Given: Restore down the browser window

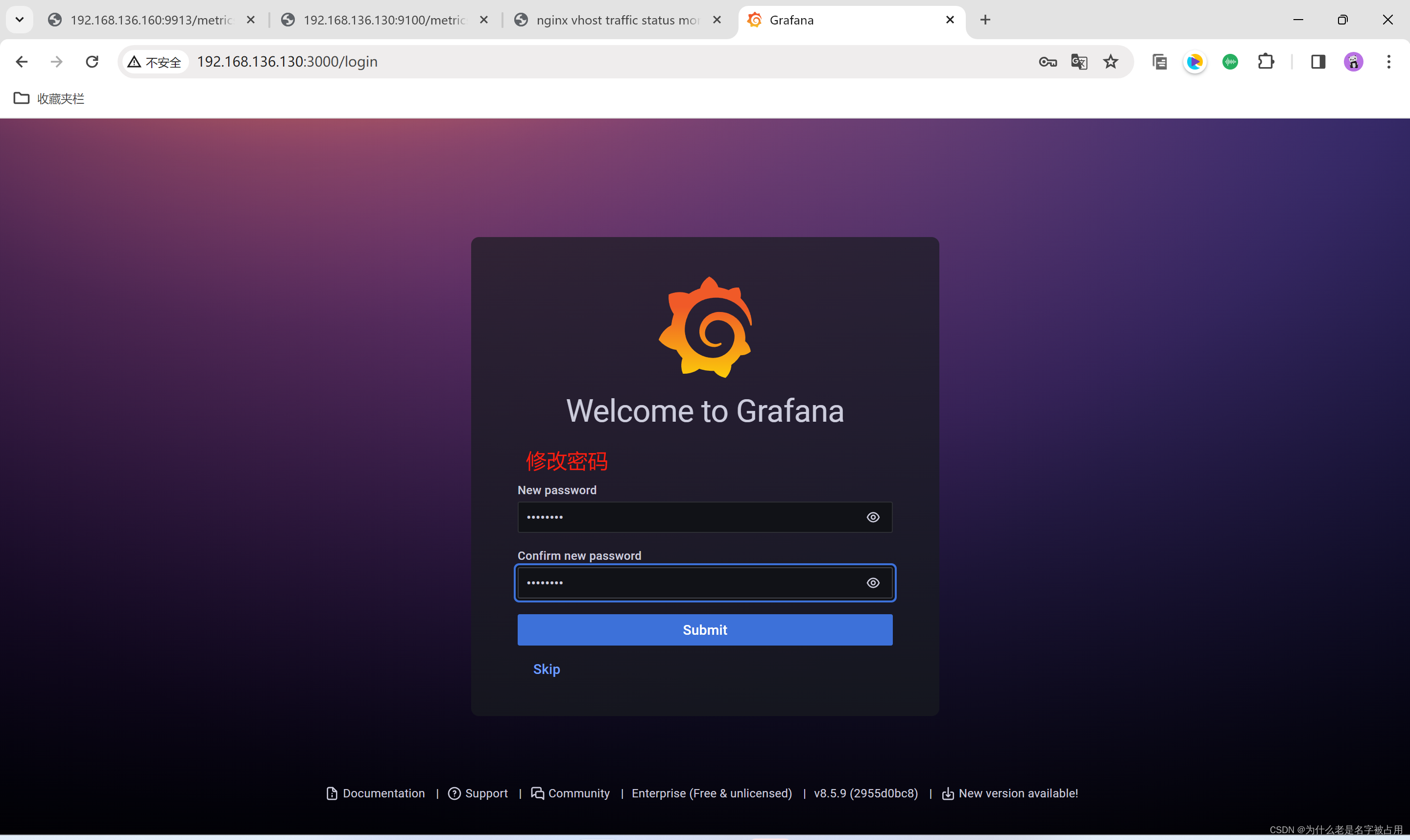Looking at the screenshot, I should pyautogui.click(x=1343, y=21).
